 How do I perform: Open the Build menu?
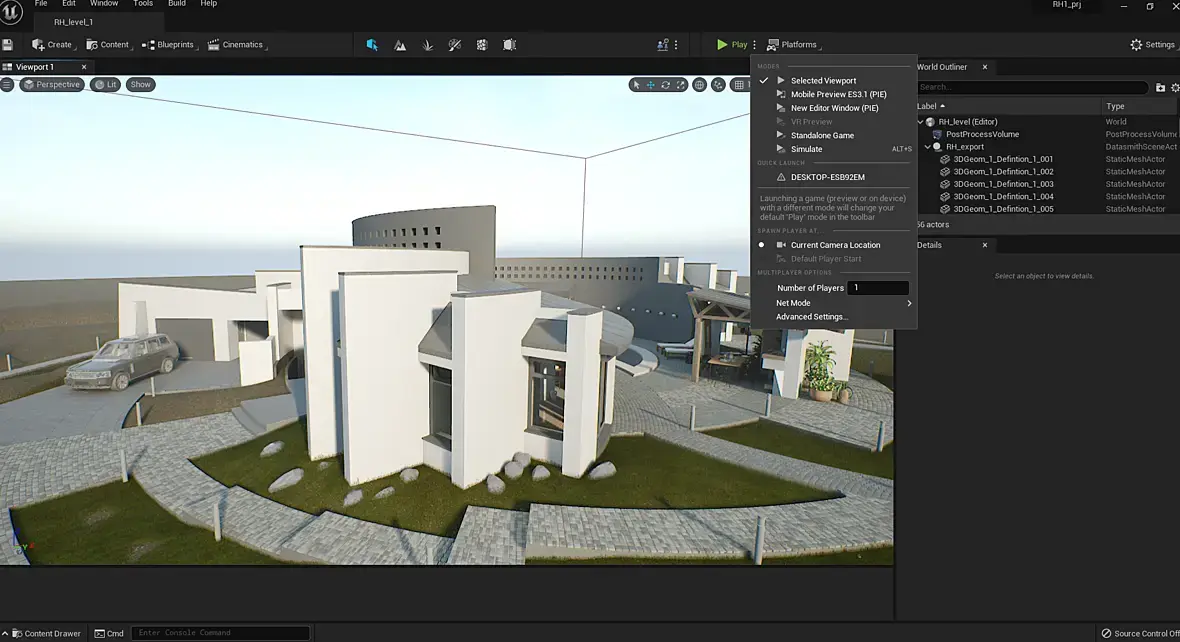coord(177,4)
